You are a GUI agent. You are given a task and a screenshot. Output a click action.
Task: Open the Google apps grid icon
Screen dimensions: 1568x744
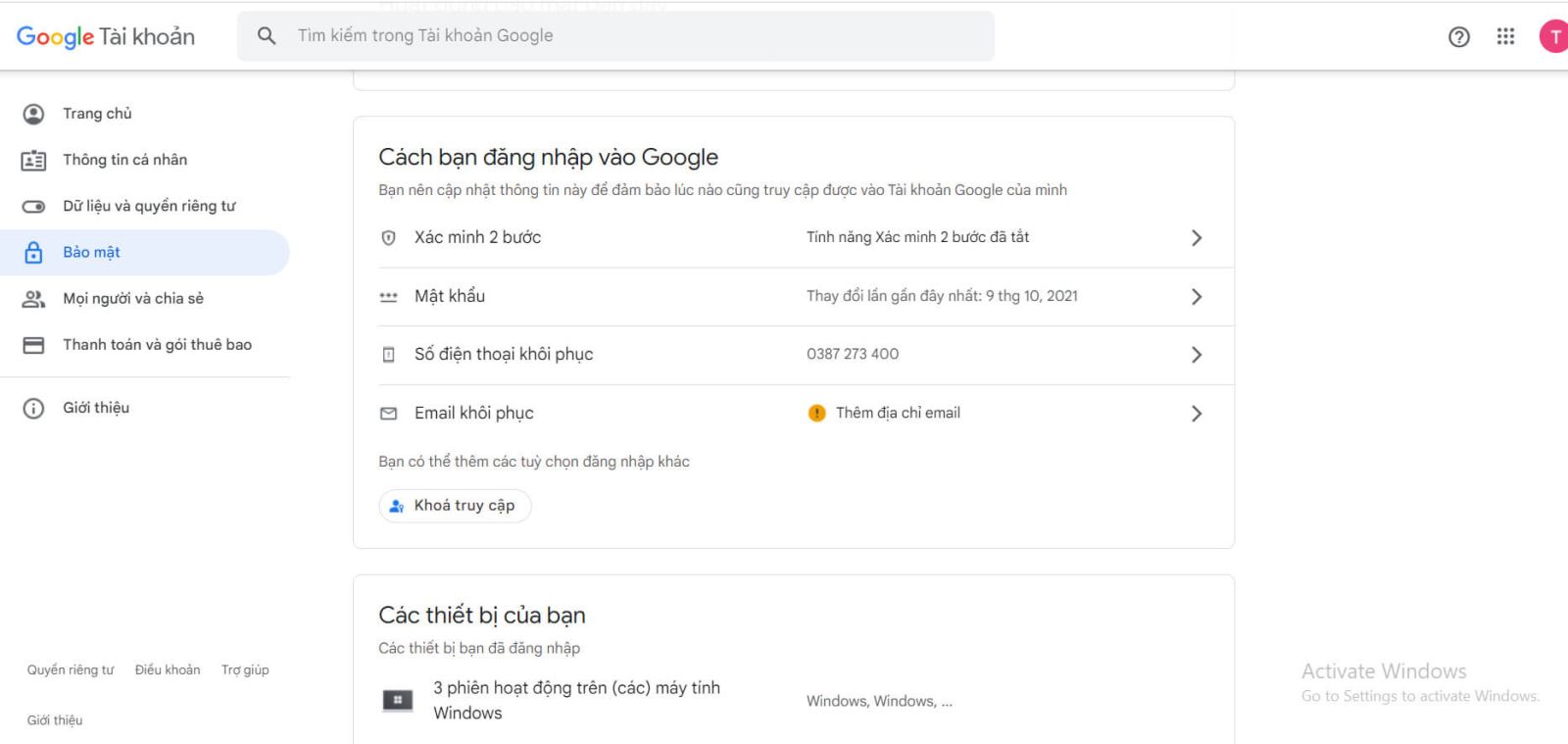pos(1505,36)
